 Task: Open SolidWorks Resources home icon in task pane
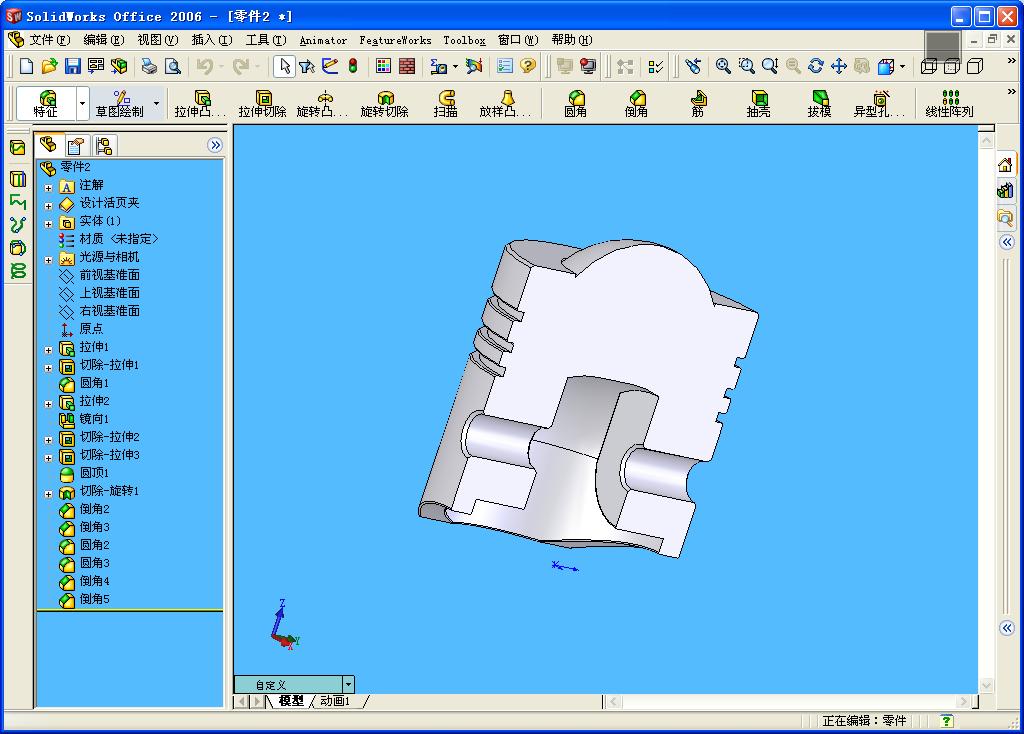click(x=1006, y=165)
